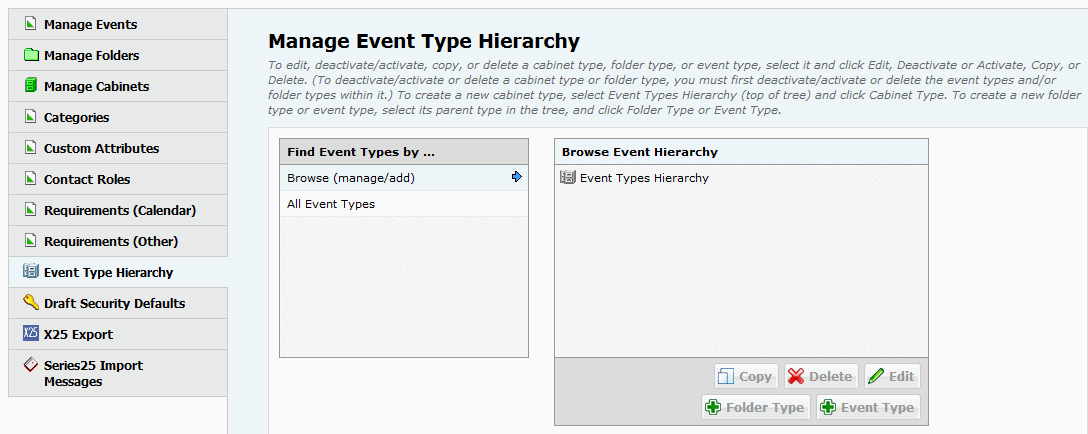
Task: Click the Event Types Hierarchy tree icon
Action: 568,178
